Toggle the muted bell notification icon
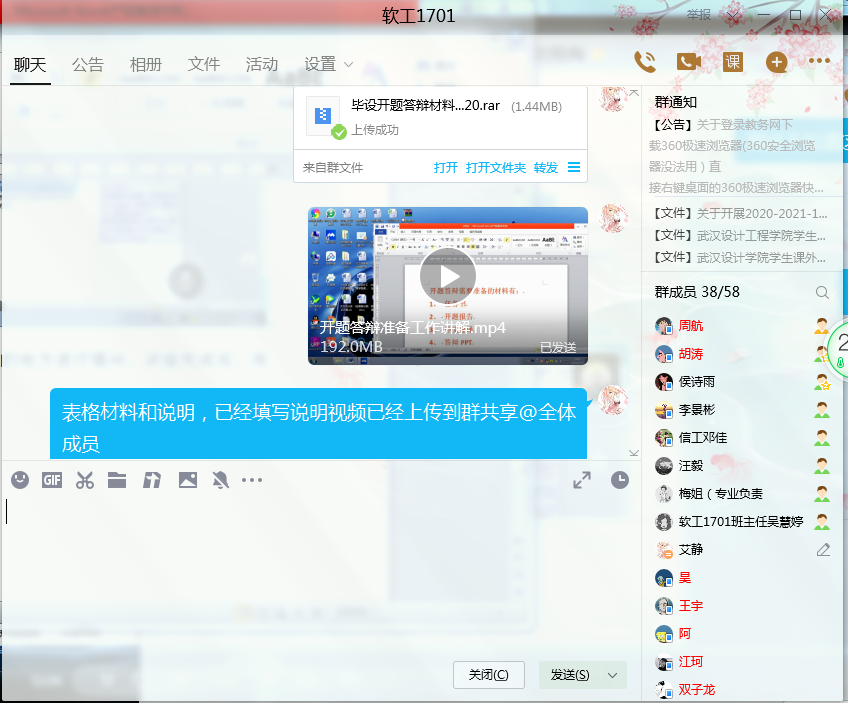Image resolution: width=848 pixels, height=703 pixels. click(x=220, y=480)
